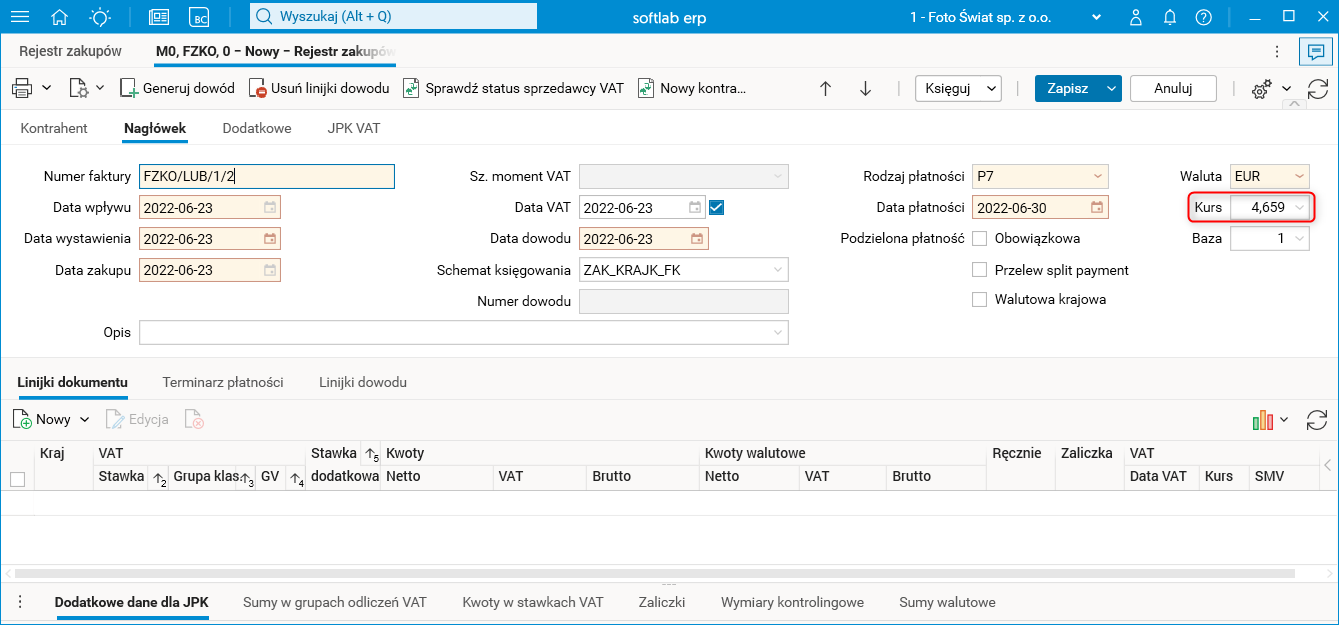Open the Schemat księgowania dropdown
This screenshot has height=625, width=1339.
click(777, 270)
